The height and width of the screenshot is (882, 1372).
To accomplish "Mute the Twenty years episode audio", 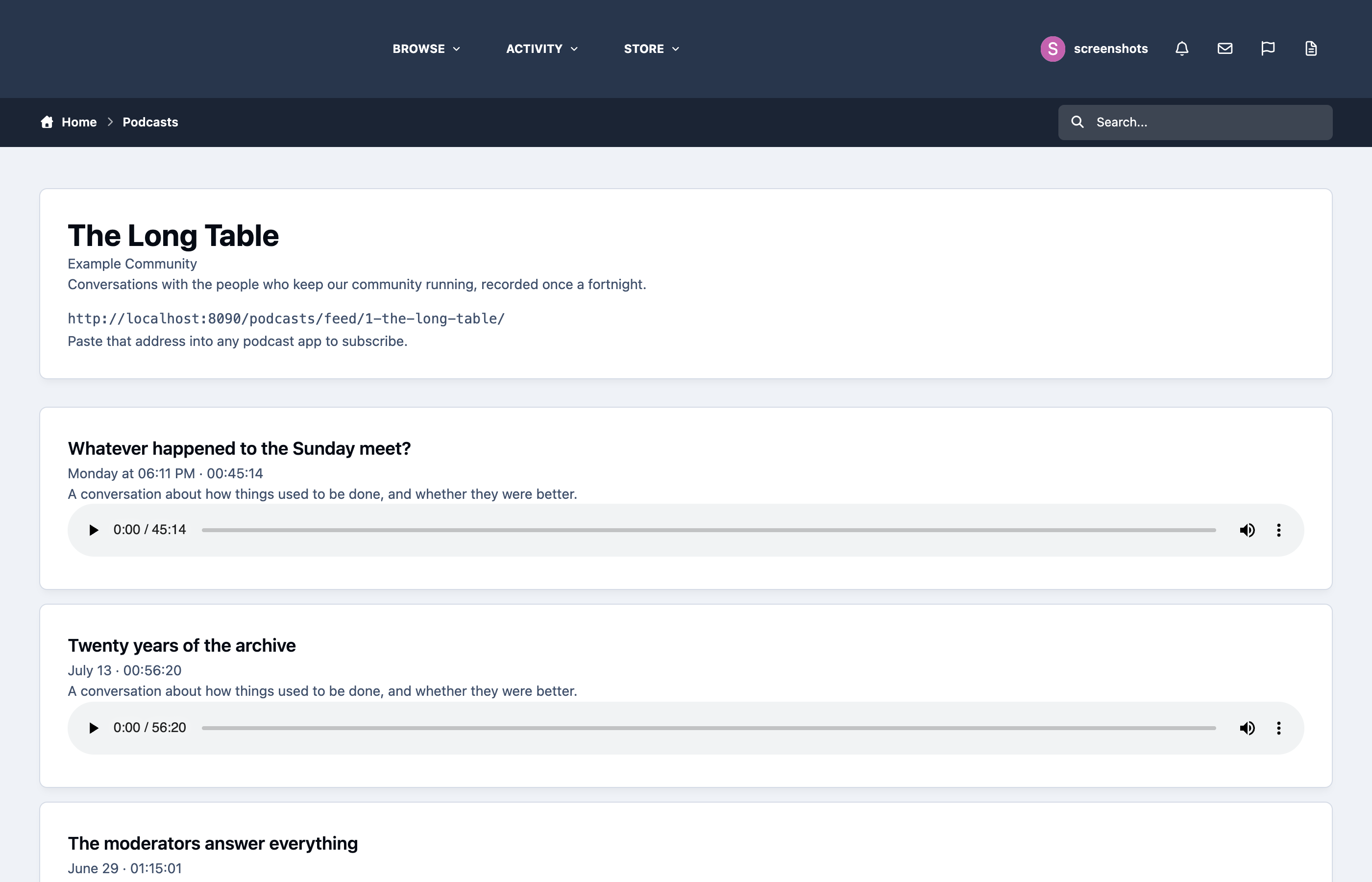I will point(1247,727).
